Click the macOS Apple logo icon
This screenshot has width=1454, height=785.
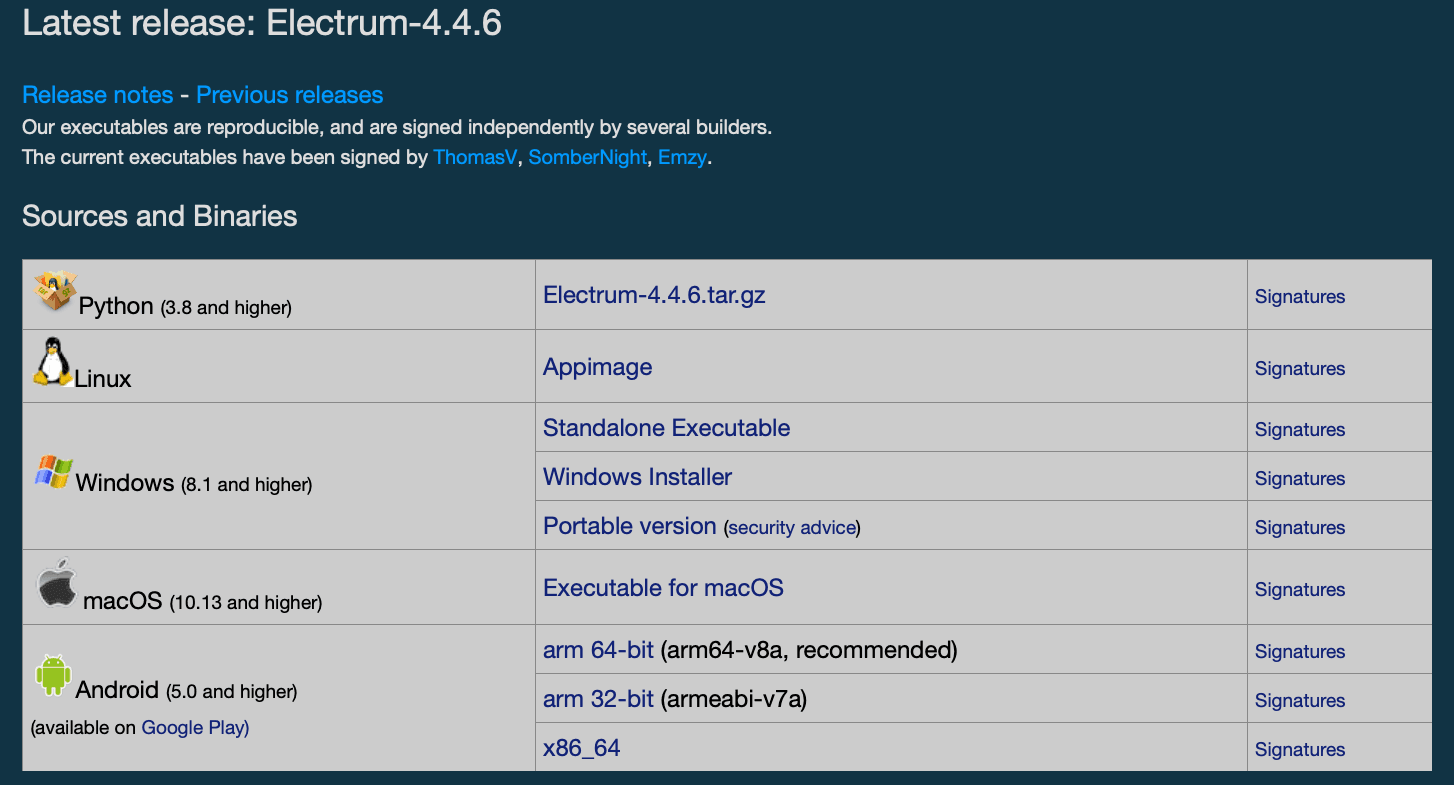(x=57, y=583)
